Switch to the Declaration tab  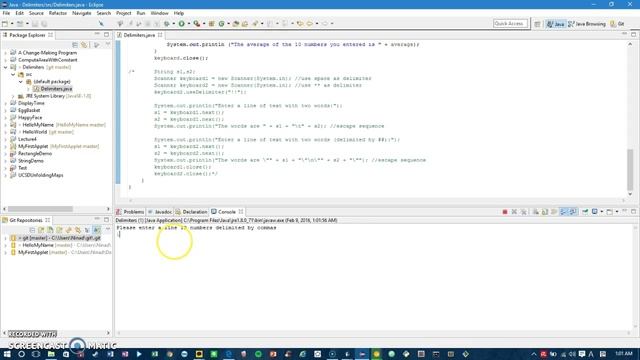tap(192, 212)
